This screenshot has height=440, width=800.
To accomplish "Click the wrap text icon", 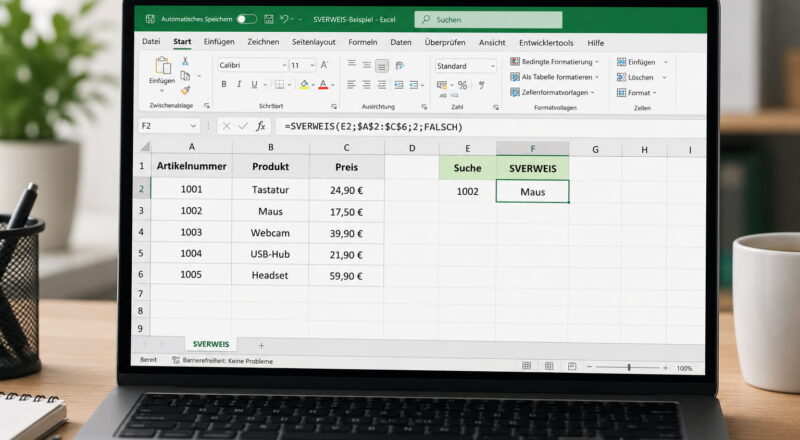I will [399, 65].
